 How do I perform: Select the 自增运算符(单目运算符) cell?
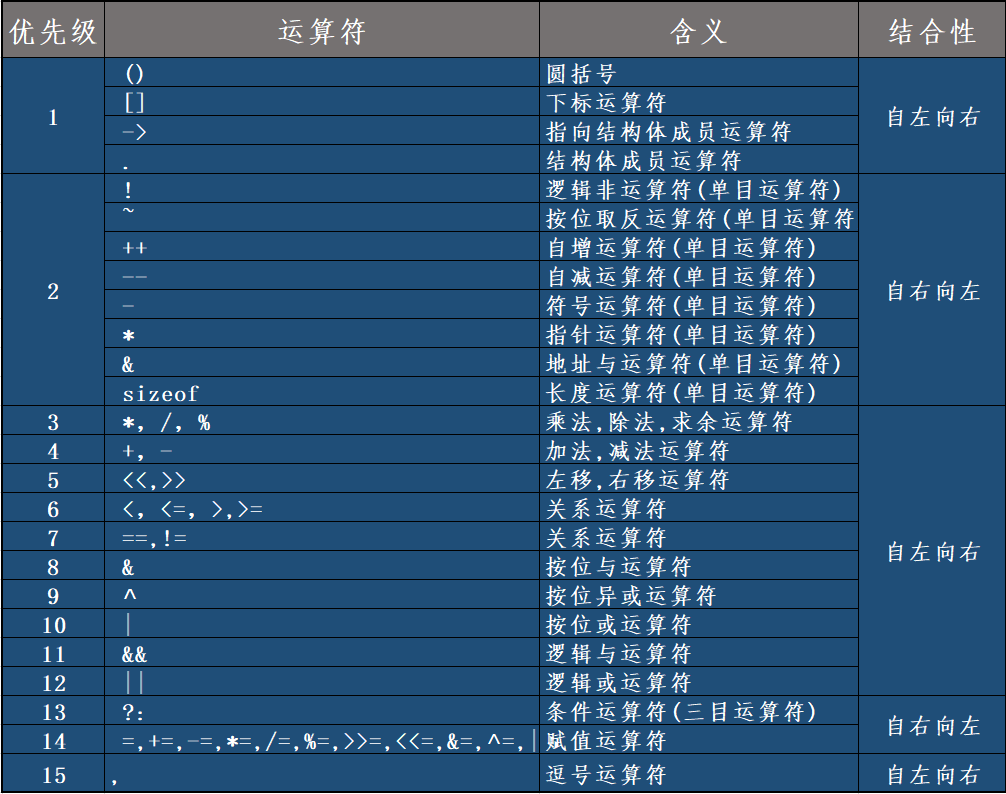pyautogui.click(x=699, y=246)
